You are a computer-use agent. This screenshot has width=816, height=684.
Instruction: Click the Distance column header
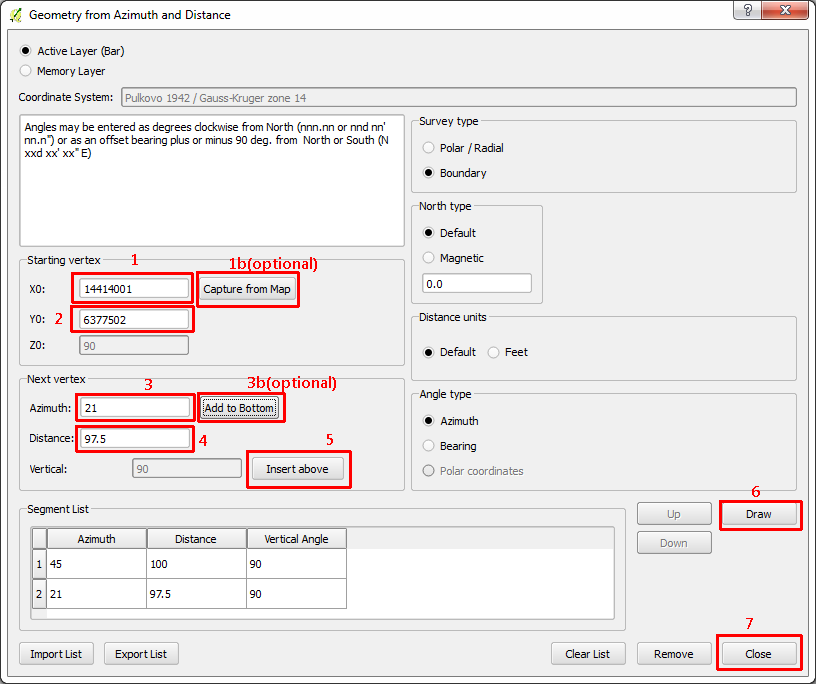(x=196, y=539)
